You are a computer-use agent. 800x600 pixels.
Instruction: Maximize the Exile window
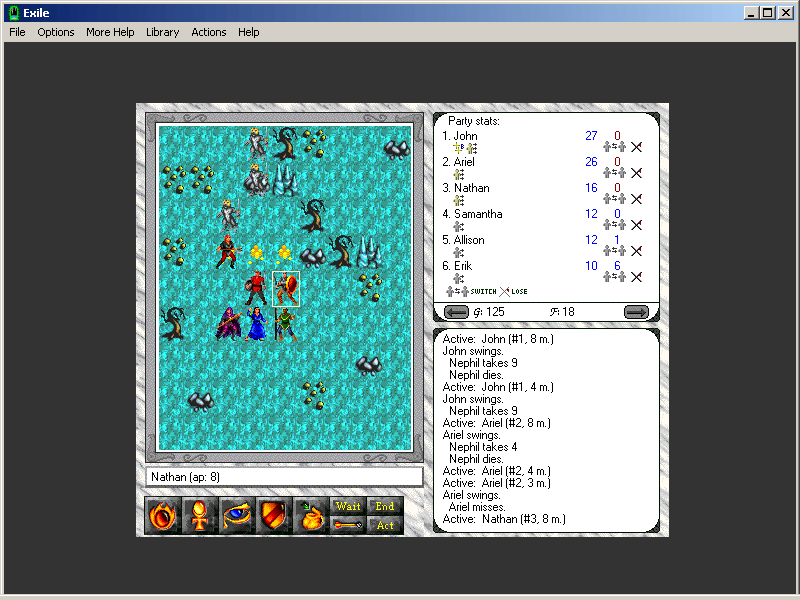click(x=767, y=13)
